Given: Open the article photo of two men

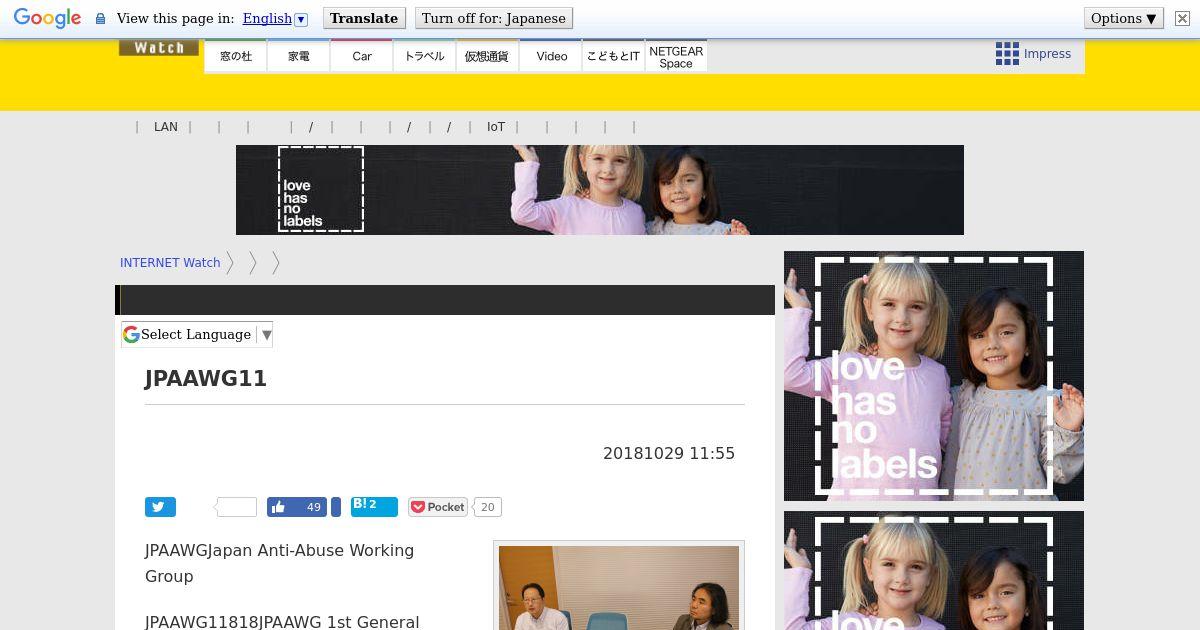Looking at the screenshot, I should [619, 588].
